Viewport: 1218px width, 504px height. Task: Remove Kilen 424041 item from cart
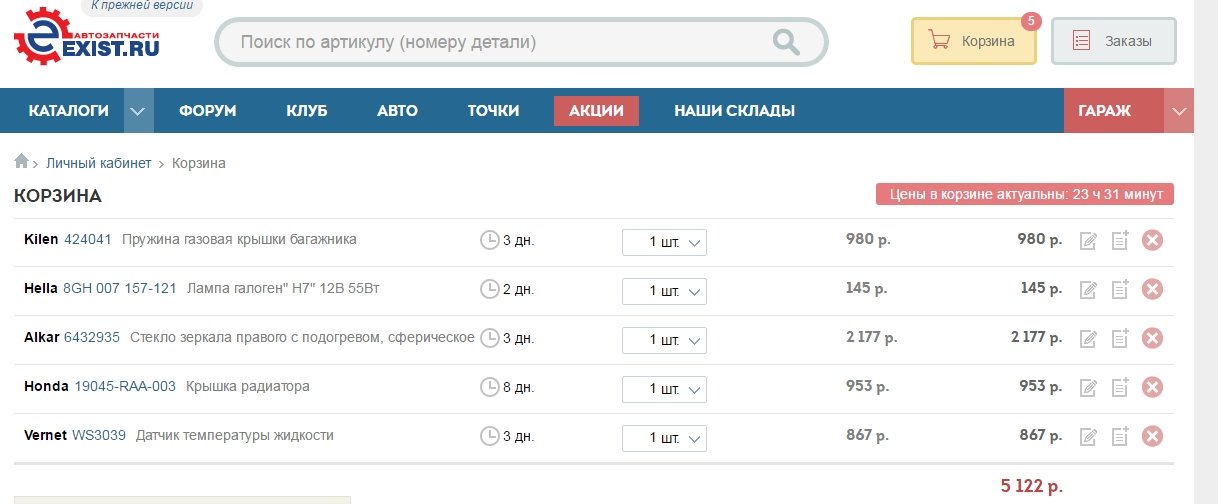(x=1152, y=240)
